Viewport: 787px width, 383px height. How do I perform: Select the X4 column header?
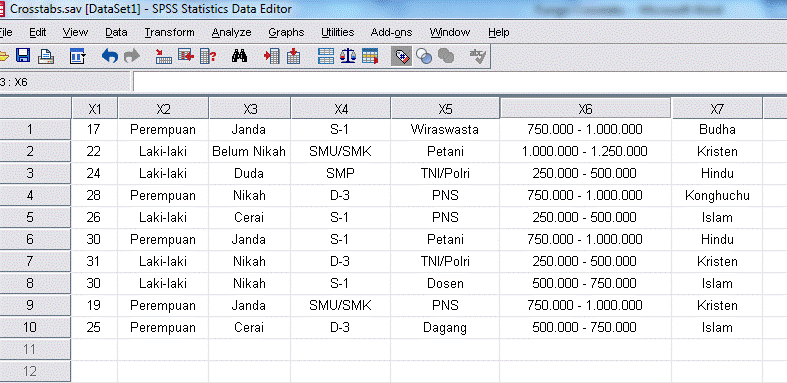[340, 108]
